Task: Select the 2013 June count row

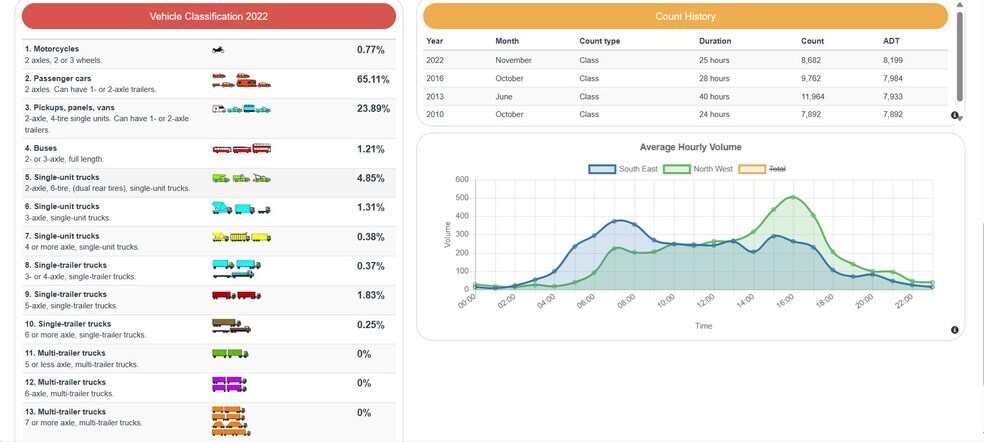Action: point(685,97)
